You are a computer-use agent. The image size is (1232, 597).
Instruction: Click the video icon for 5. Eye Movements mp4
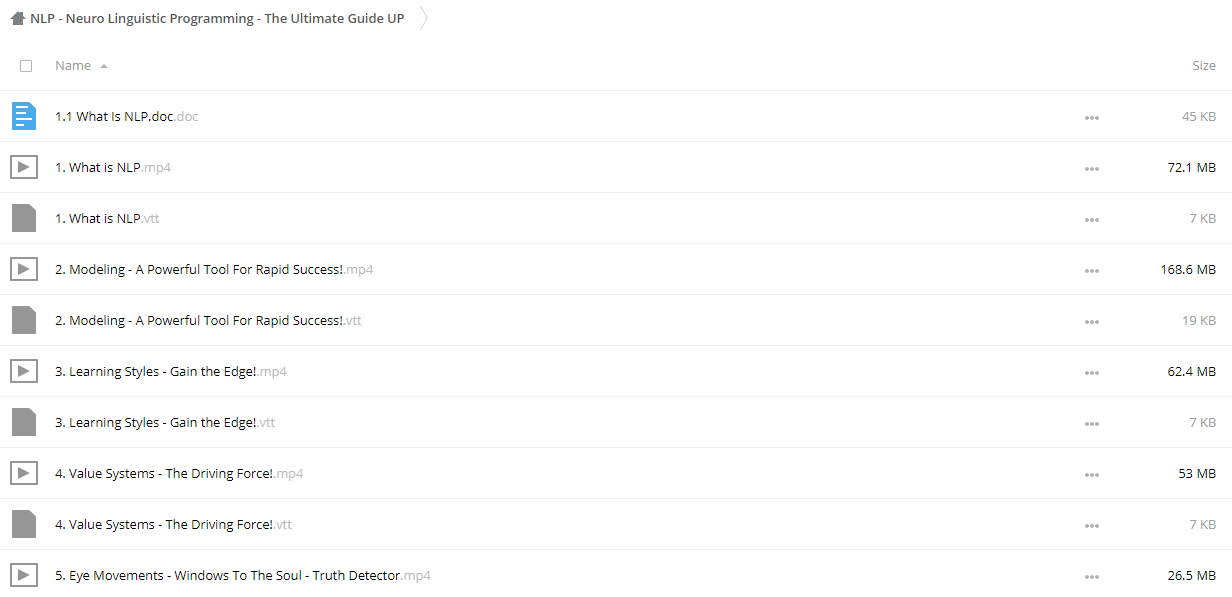(x=24, y=575)
